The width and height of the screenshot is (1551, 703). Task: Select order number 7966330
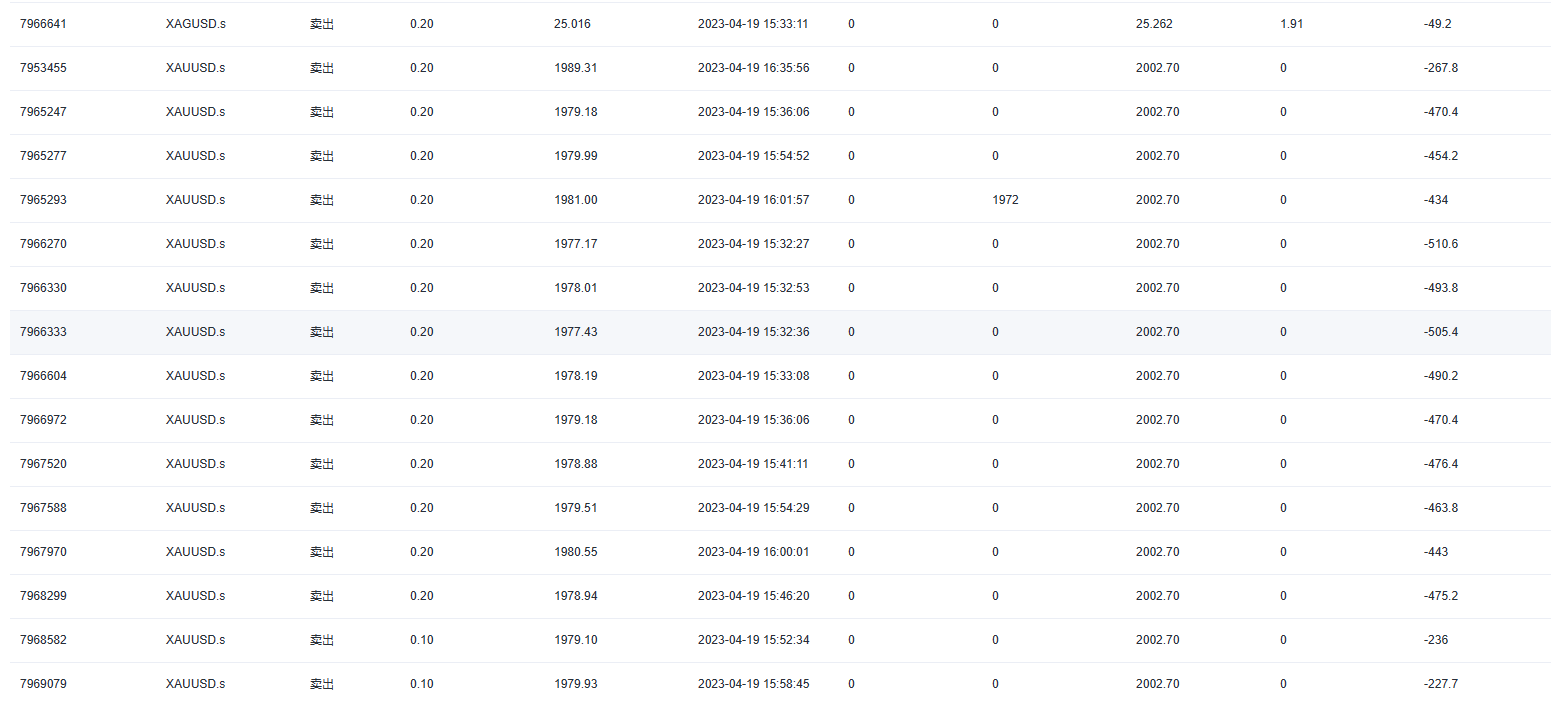(x=43, y=288)
